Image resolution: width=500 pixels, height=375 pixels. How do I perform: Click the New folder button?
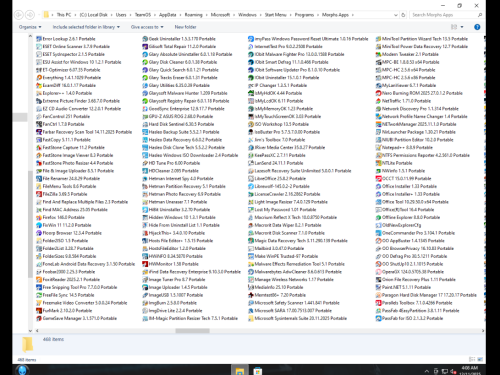(185, 27)
